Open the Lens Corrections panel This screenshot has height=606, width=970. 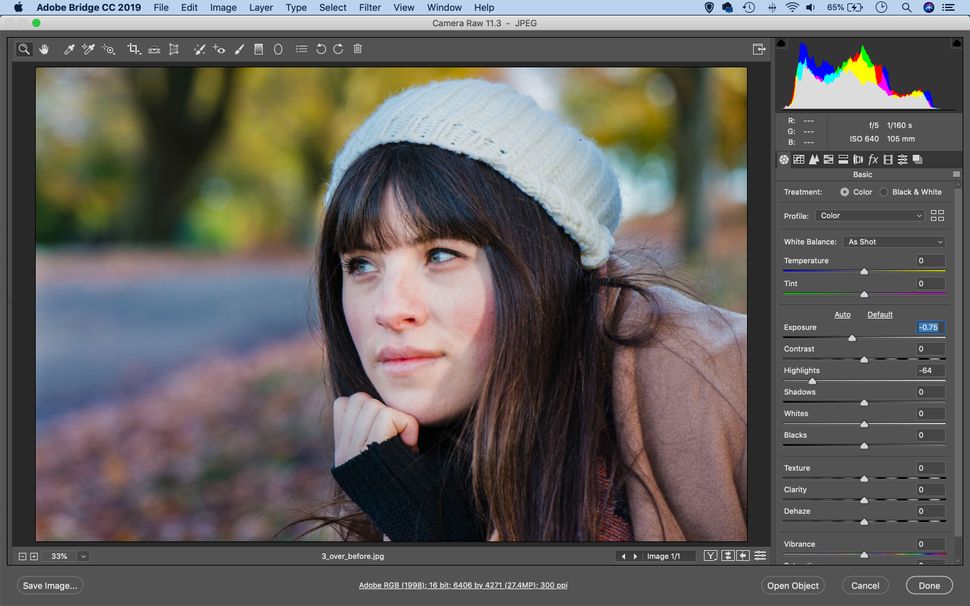tap(858, 159)
